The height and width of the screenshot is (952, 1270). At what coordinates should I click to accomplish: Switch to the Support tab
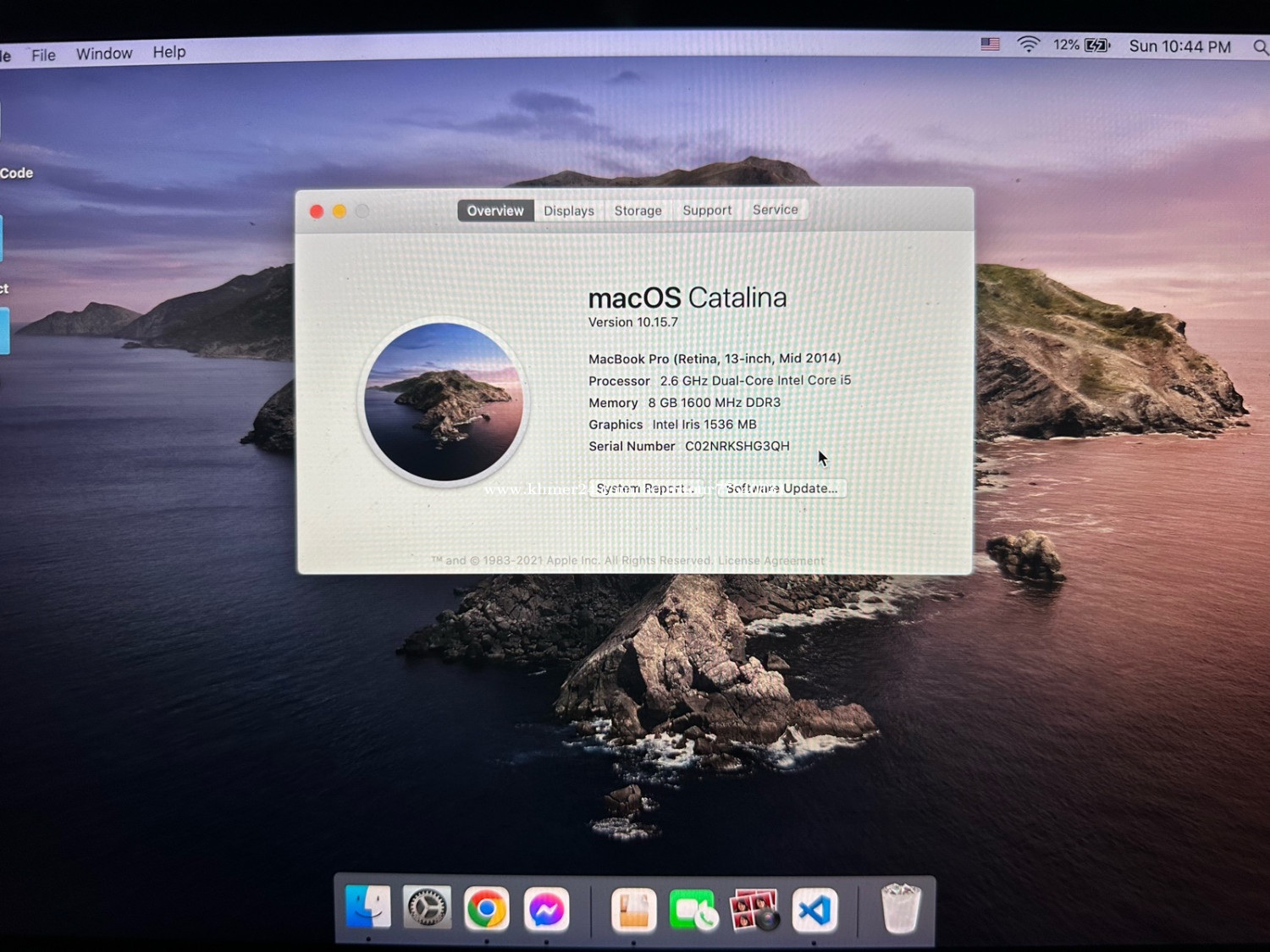(707, 210)
